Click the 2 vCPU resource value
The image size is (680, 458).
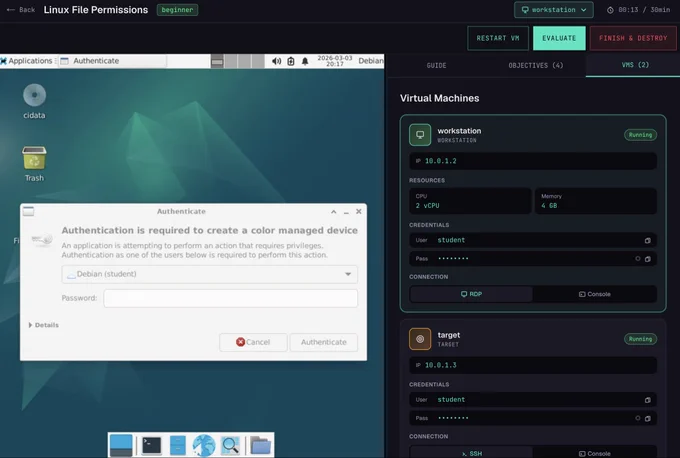pyautogui.click(x=427, y=206)
